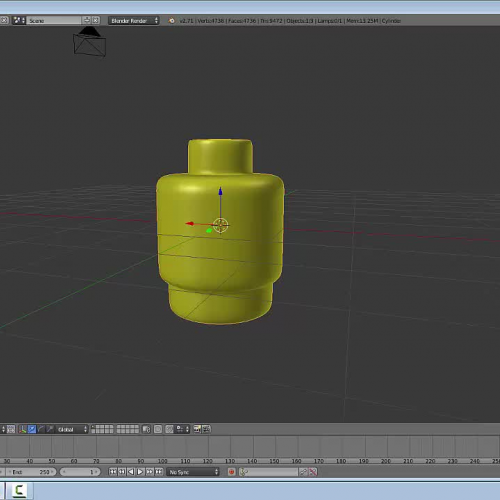500x500 pixels.
Task: Enable the rotate manipulator mode
Action: 41,429
